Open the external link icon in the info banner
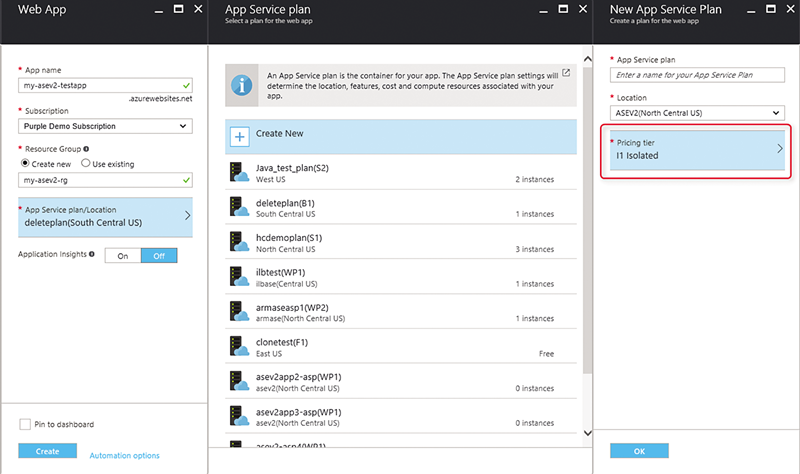Image resolution: width=800 pixels, height=474 pixels. [x=566, y=72]
